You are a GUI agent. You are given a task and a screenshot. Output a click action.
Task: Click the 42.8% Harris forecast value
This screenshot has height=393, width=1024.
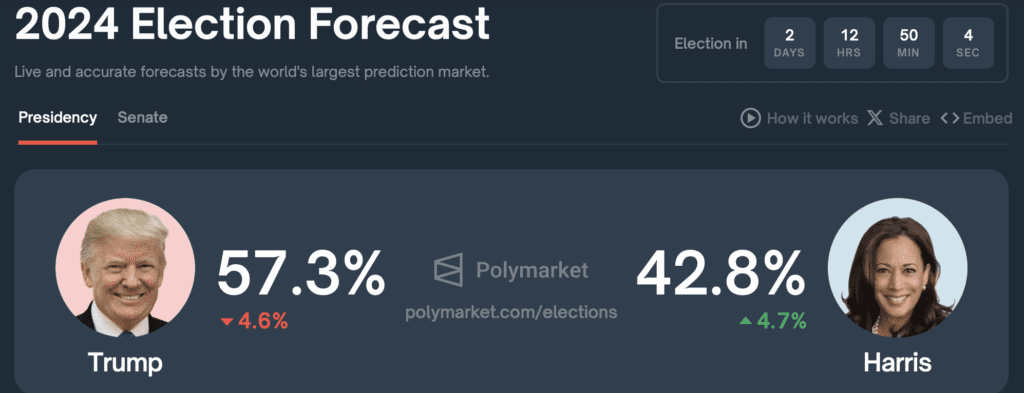720,274
